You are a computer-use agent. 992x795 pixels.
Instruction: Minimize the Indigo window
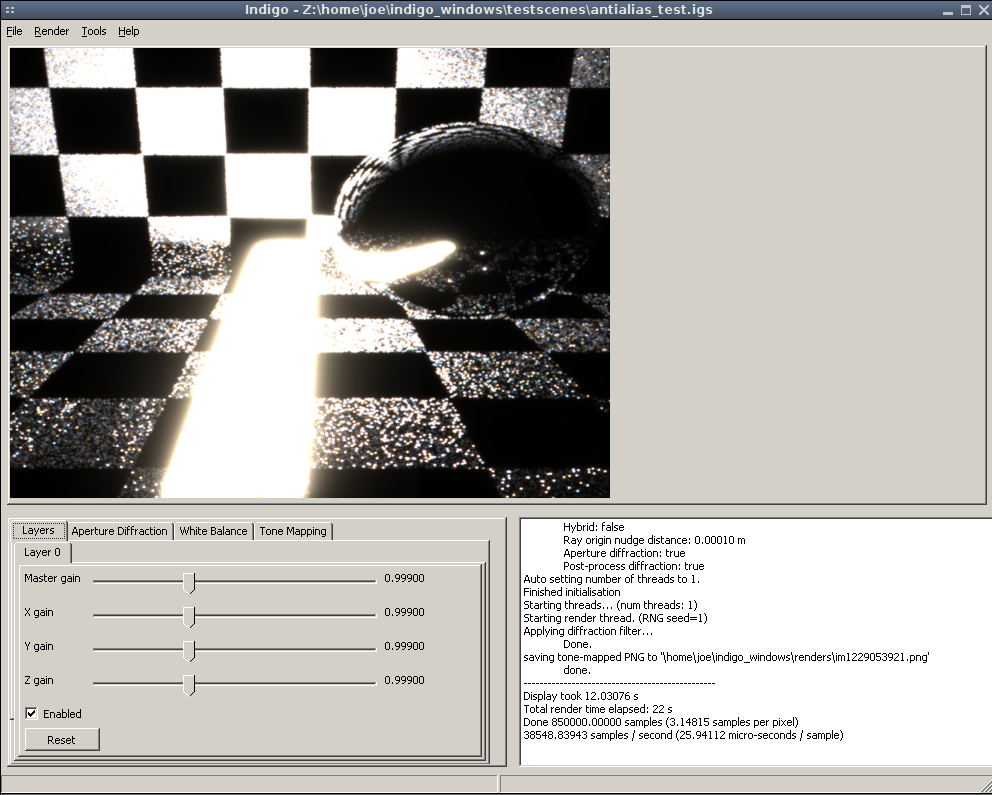(x=948, y=10)
